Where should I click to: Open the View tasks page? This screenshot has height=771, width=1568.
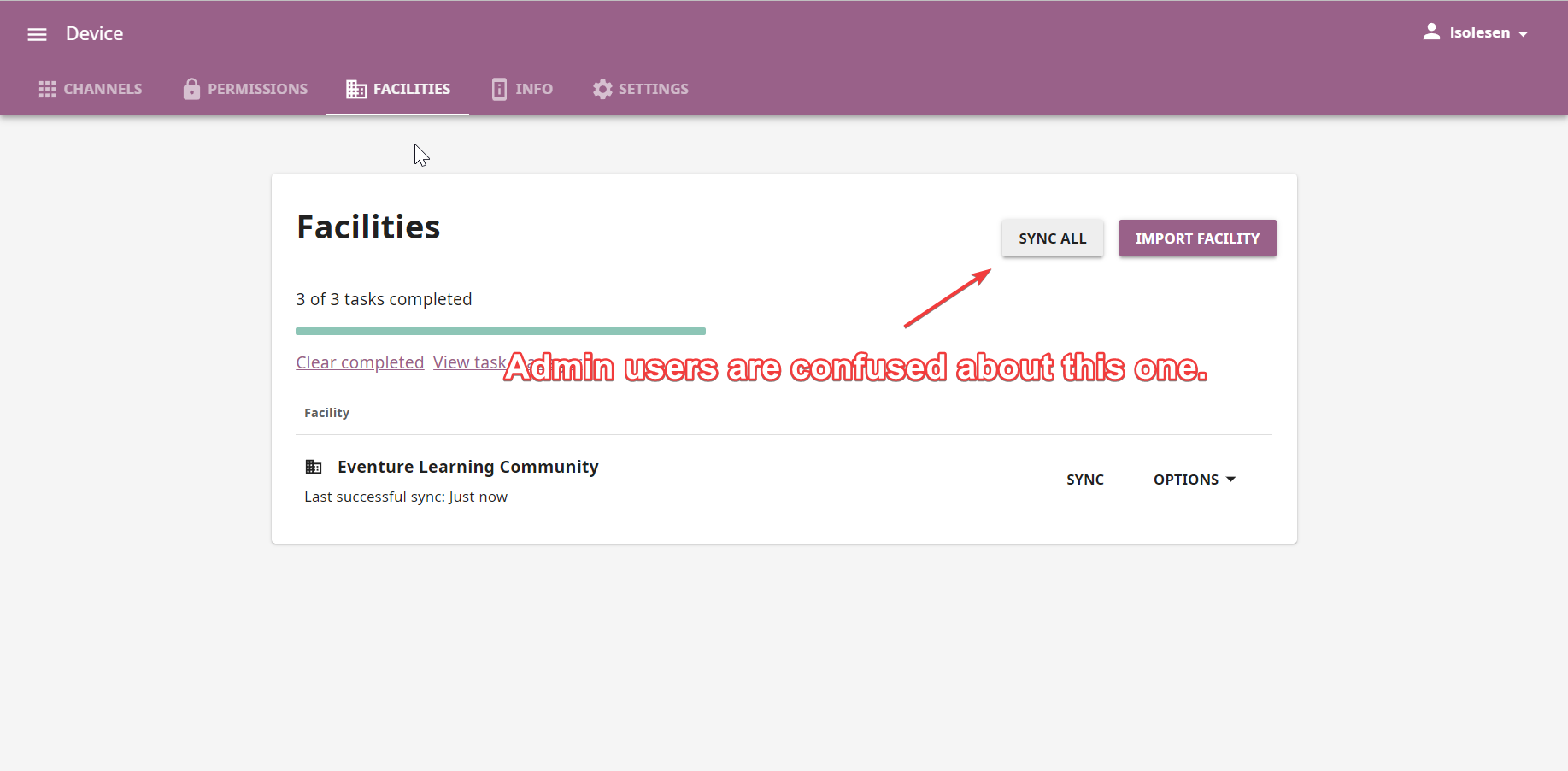coord(469,362)
